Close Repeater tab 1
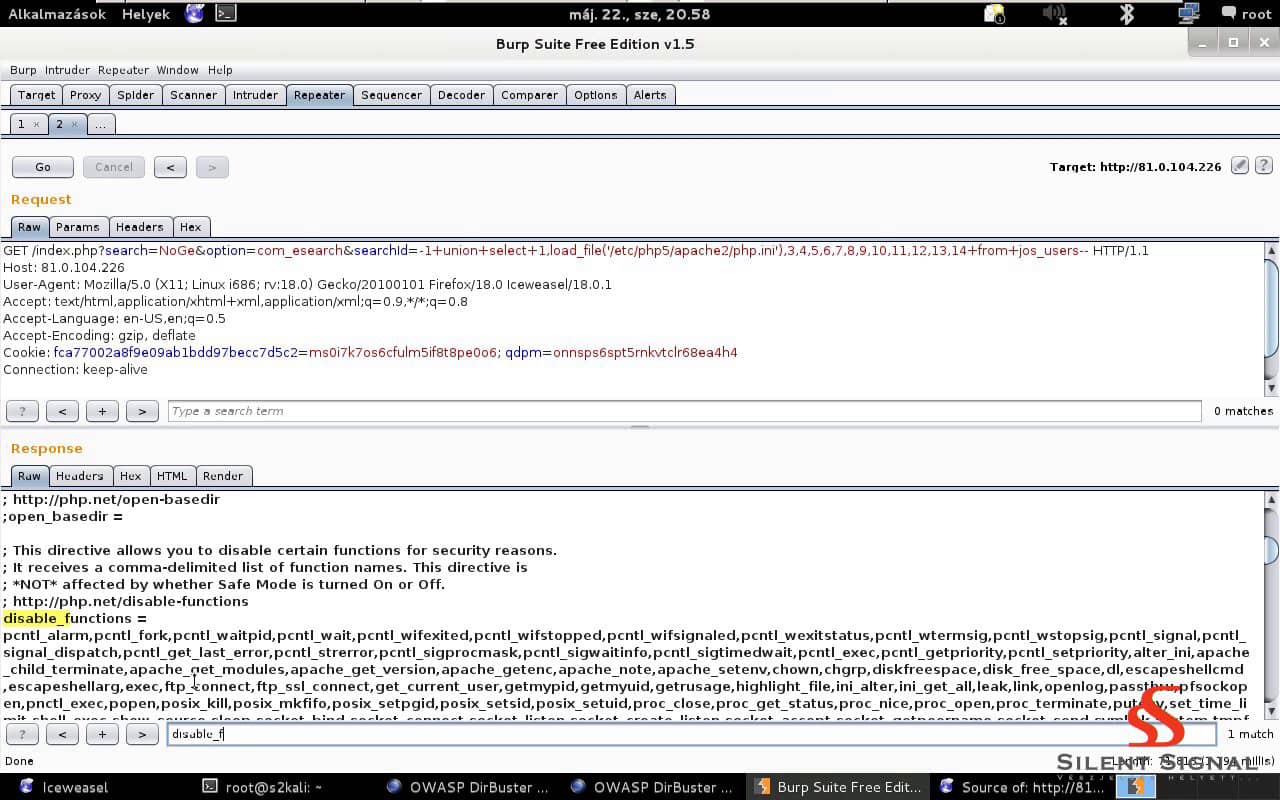 (36, 124)
